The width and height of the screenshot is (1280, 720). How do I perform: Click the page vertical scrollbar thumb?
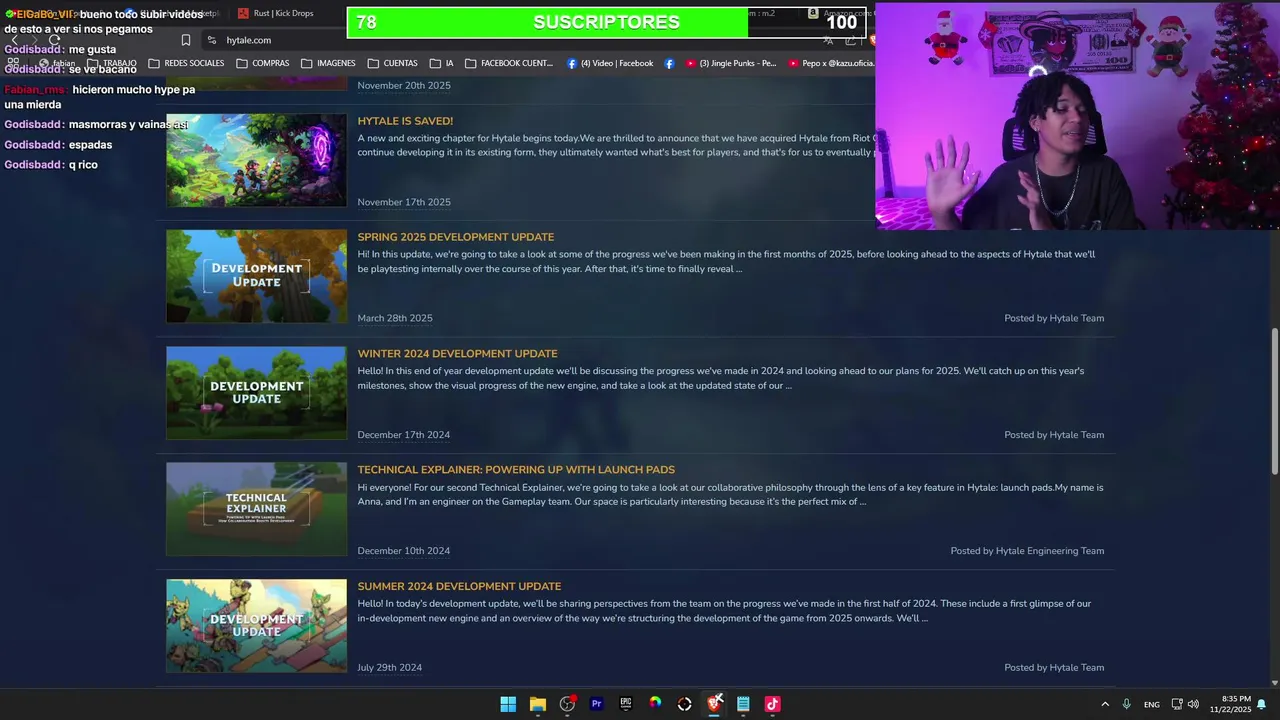[x=1274, y=400]
